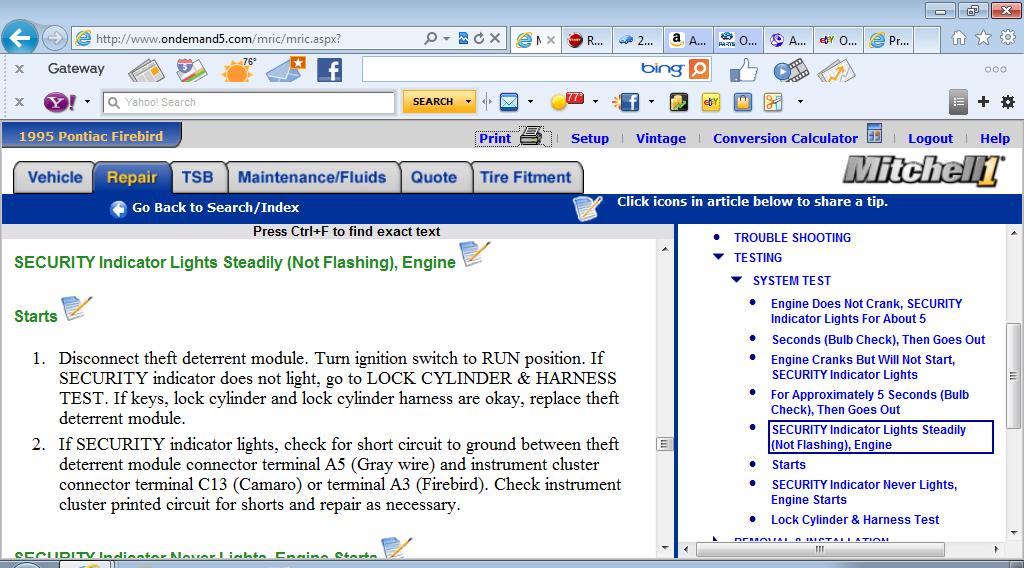This screenshot has width=1024, height=568.
Task: Check the 76 degree weather sun icon
Action: (238, 70)
